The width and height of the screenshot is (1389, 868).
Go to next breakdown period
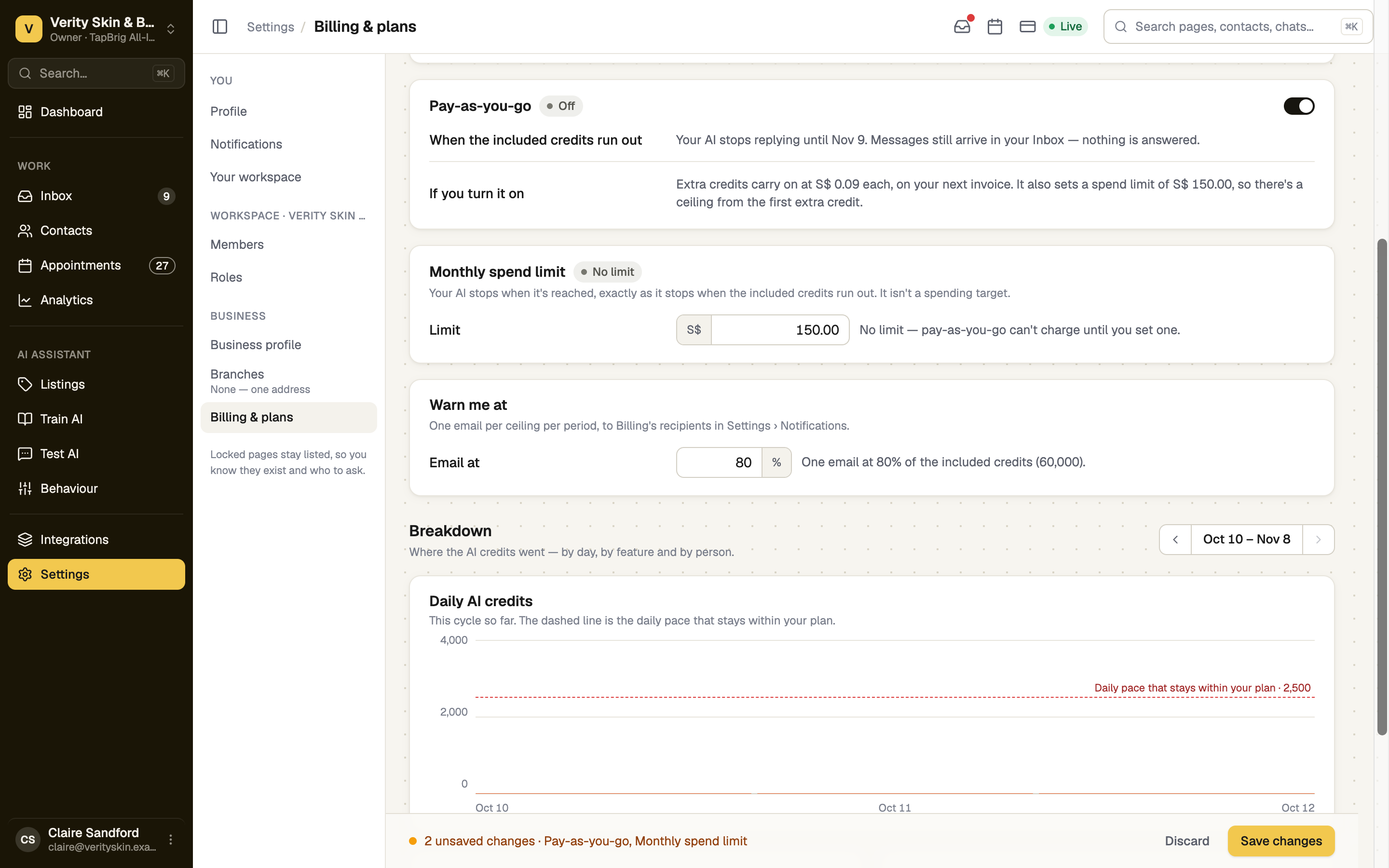tap(1319, 540)
